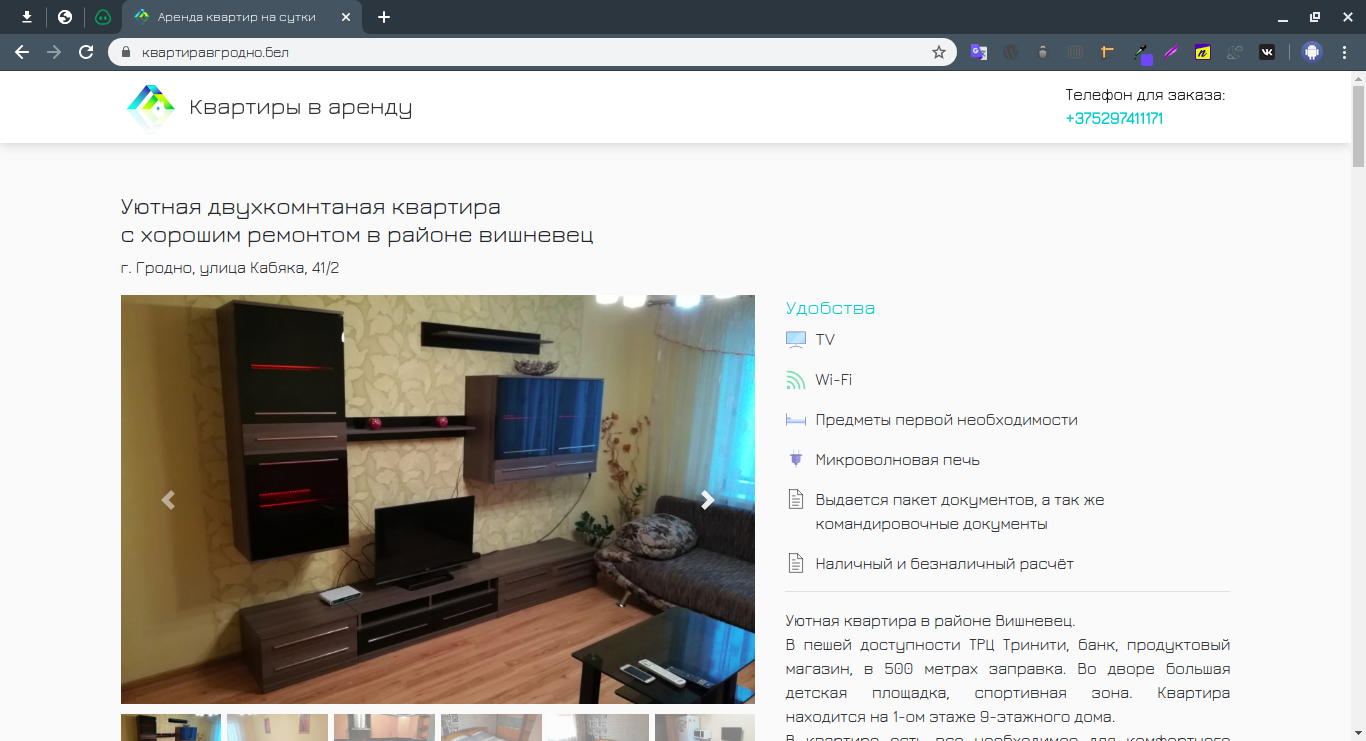Show the previous apartment photo
The width and height of the screenshot is (1366, 741).
coord(168,500)
